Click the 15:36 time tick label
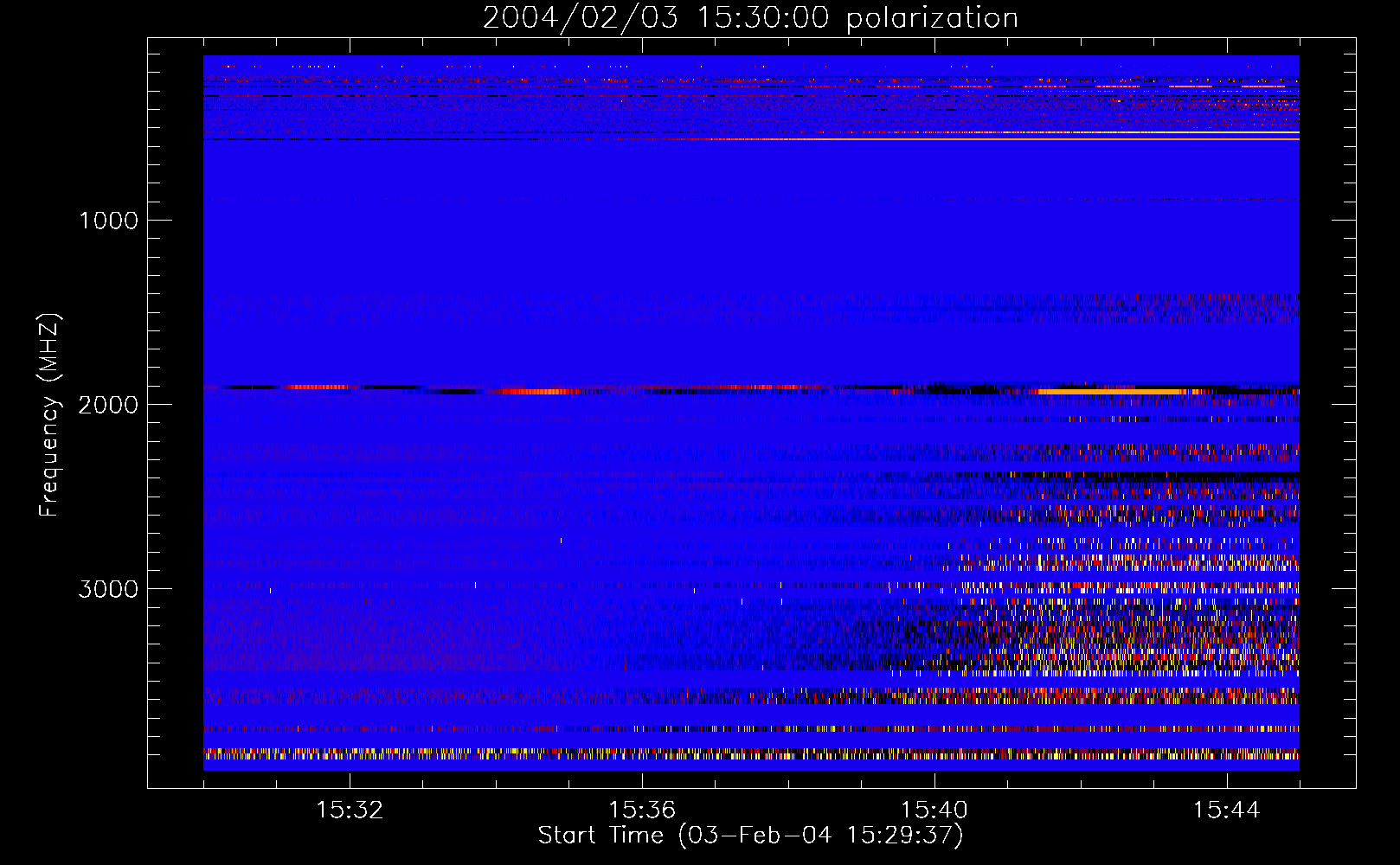The height and width of the screenshot is (865, 1400). 642,811
